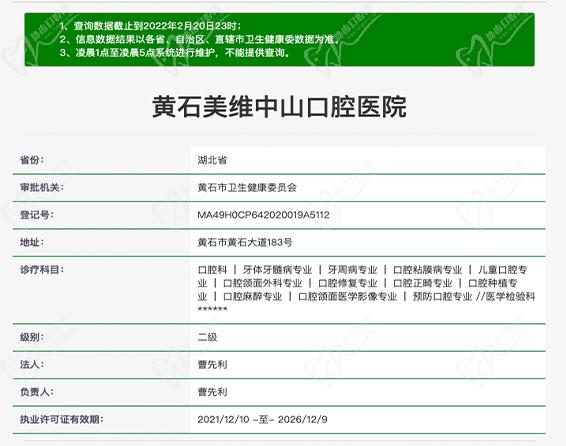566x446 pixels.
Task: Click 口腔麻醉专业 in the departments list
Action: (x=253, y=297)
